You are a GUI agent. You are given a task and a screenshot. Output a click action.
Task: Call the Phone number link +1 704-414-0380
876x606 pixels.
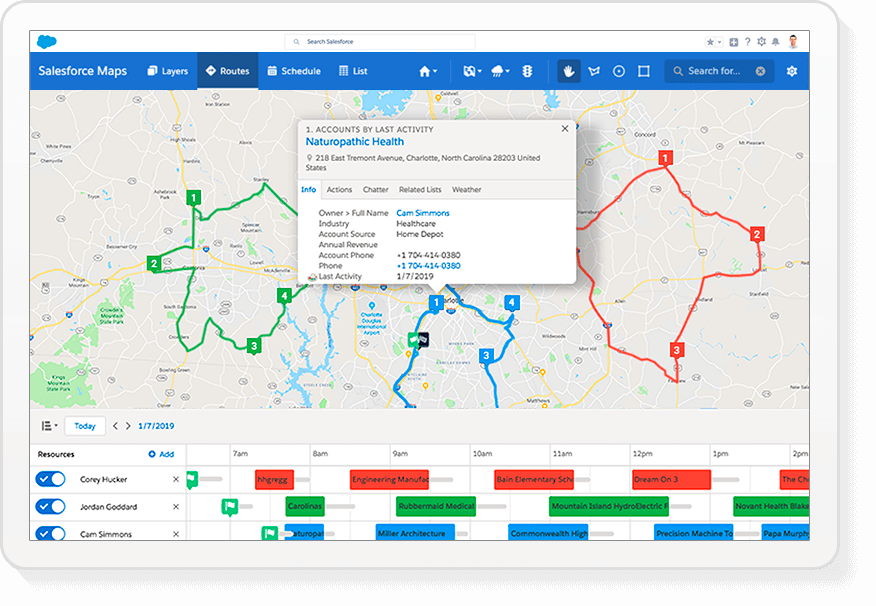(429, 266)
